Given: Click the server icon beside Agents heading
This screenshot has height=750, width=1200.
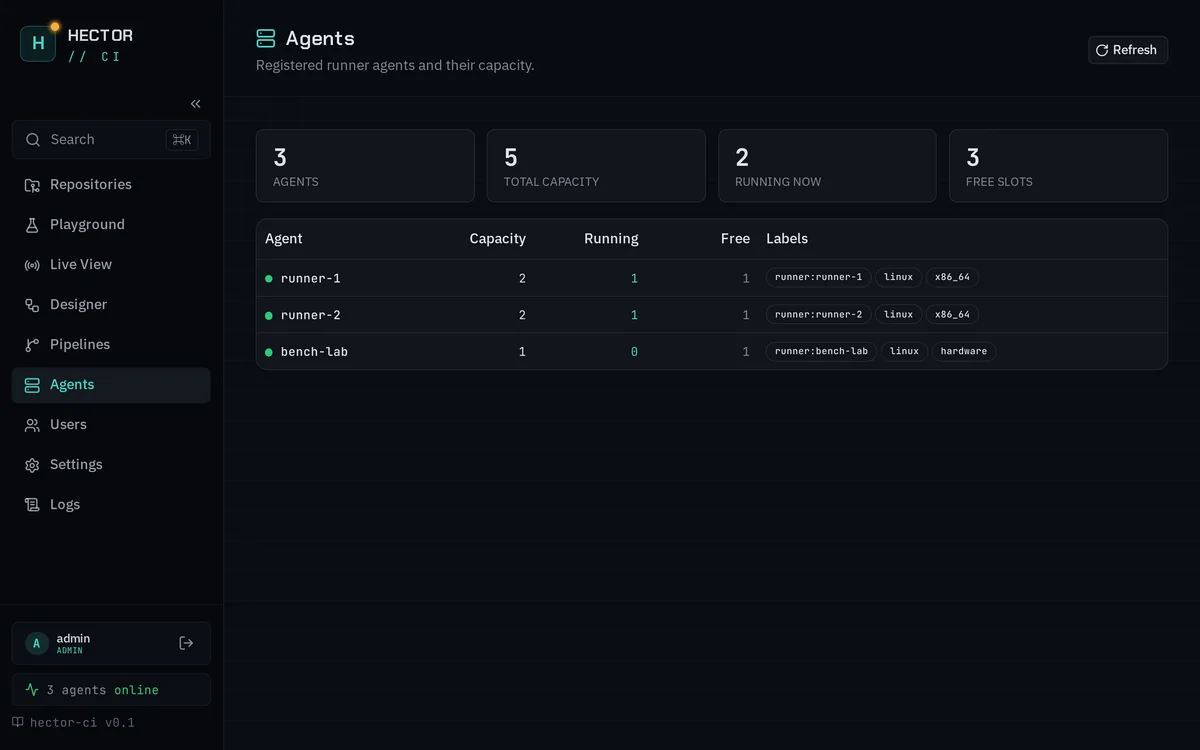Looking at the screenshot, I should point(266,39).
